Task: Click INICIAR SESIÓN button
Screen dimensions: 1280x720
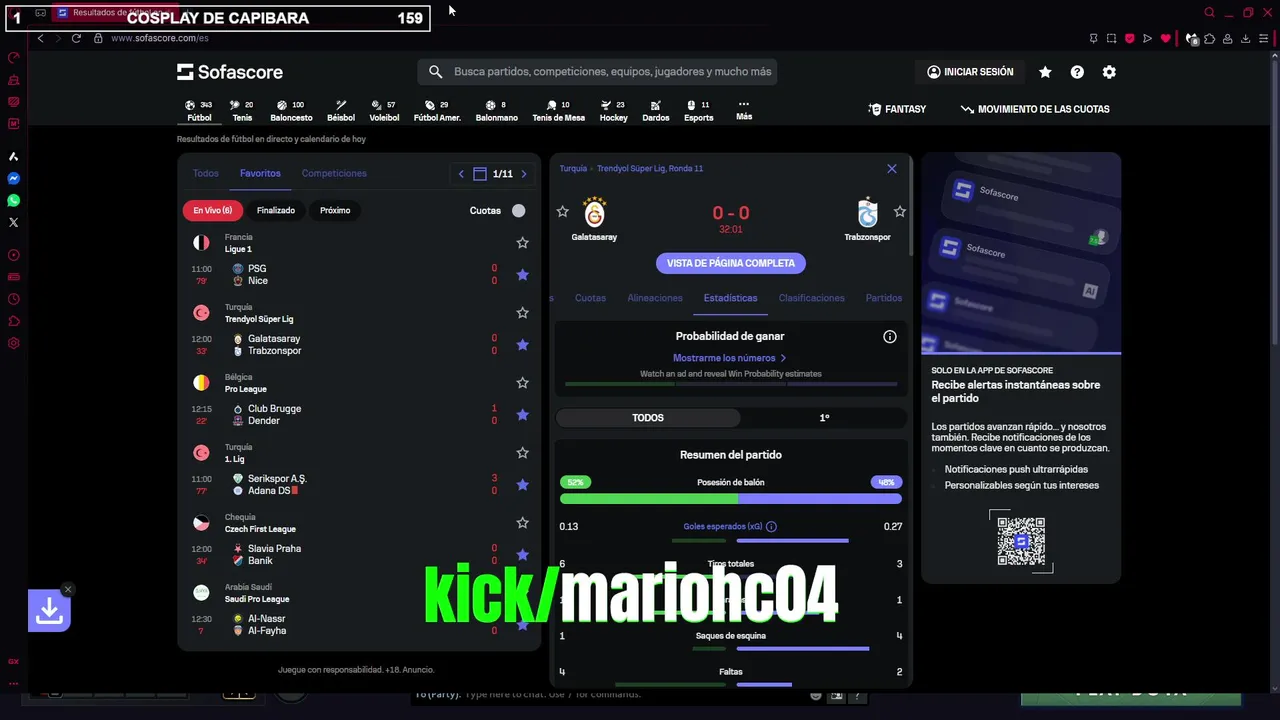Action: [970, 72]
